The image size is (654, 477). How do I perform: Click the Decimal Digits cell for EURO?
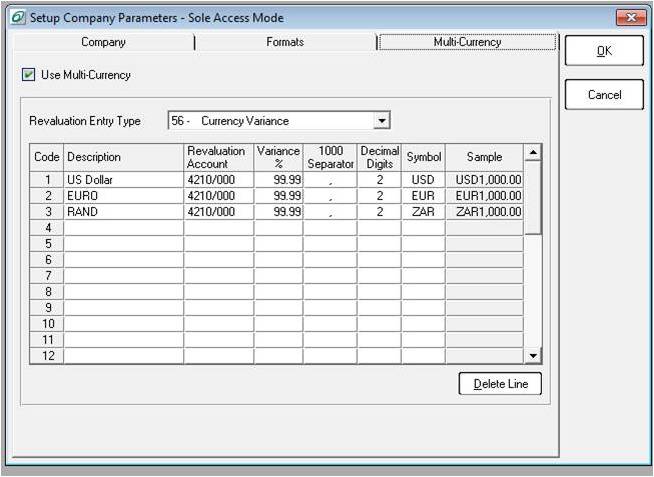[379, 196]
